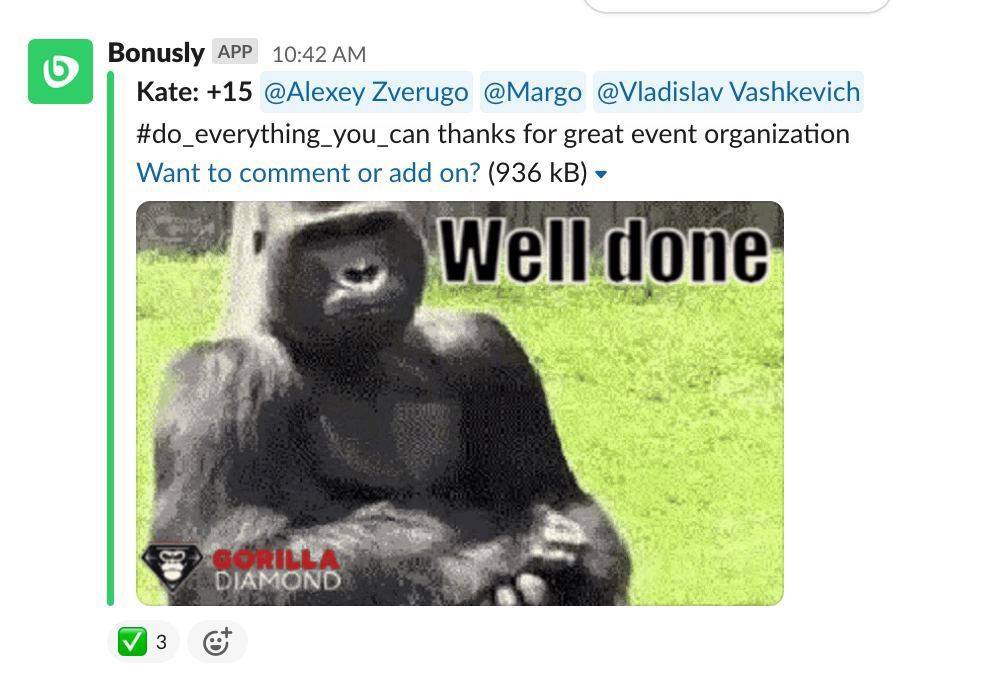The image size is (998, 680).
Task: Click the rounded box above the message
Action: (x=736, y=6)
